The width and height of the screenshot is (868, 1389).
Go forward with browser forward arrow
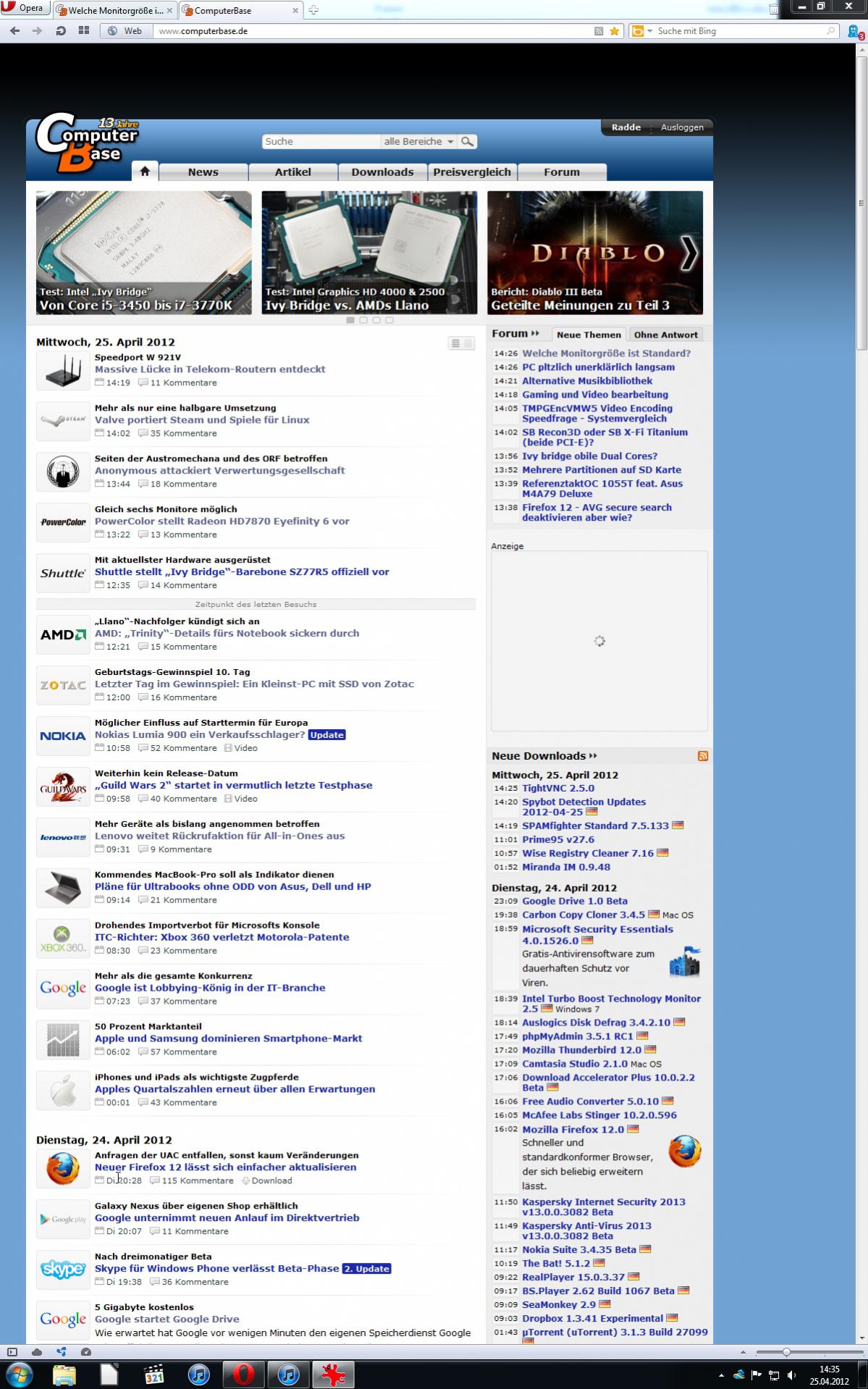tap(38, 31)
